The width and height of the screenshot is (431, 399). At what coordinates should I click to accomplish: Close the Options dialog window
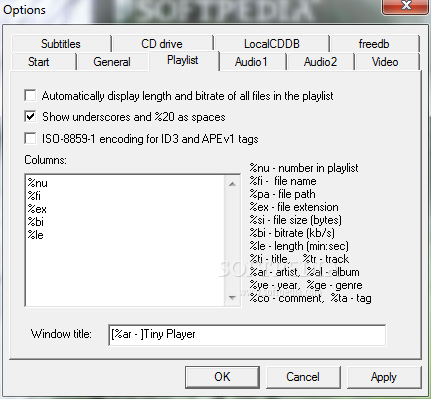pyautogui.click(x=406, y=6)
